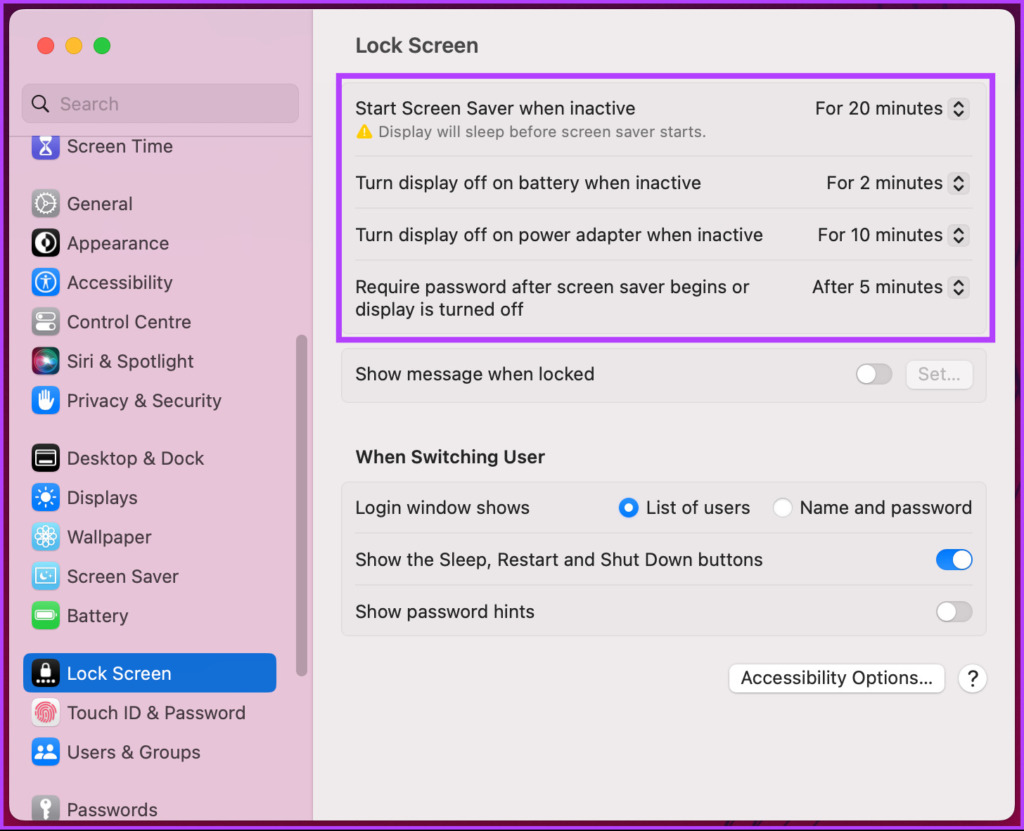1024x831 pixels.
Task: Switch to Users & Groups settings
Action: [134, 752]
